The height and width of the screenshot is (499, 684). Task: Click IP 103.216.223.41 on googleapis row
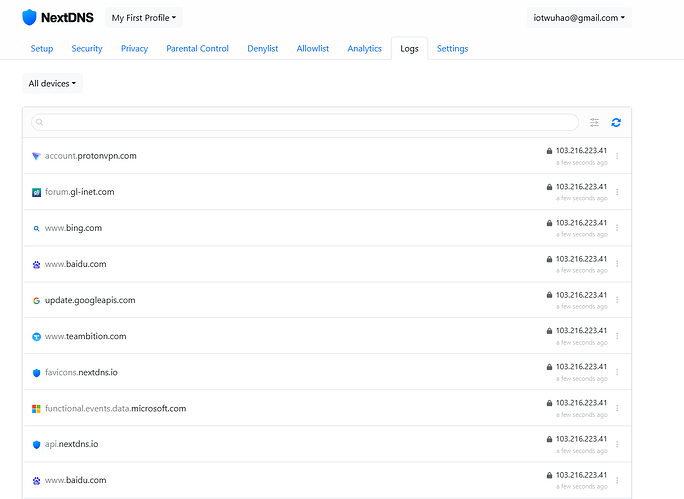(581, 295)
